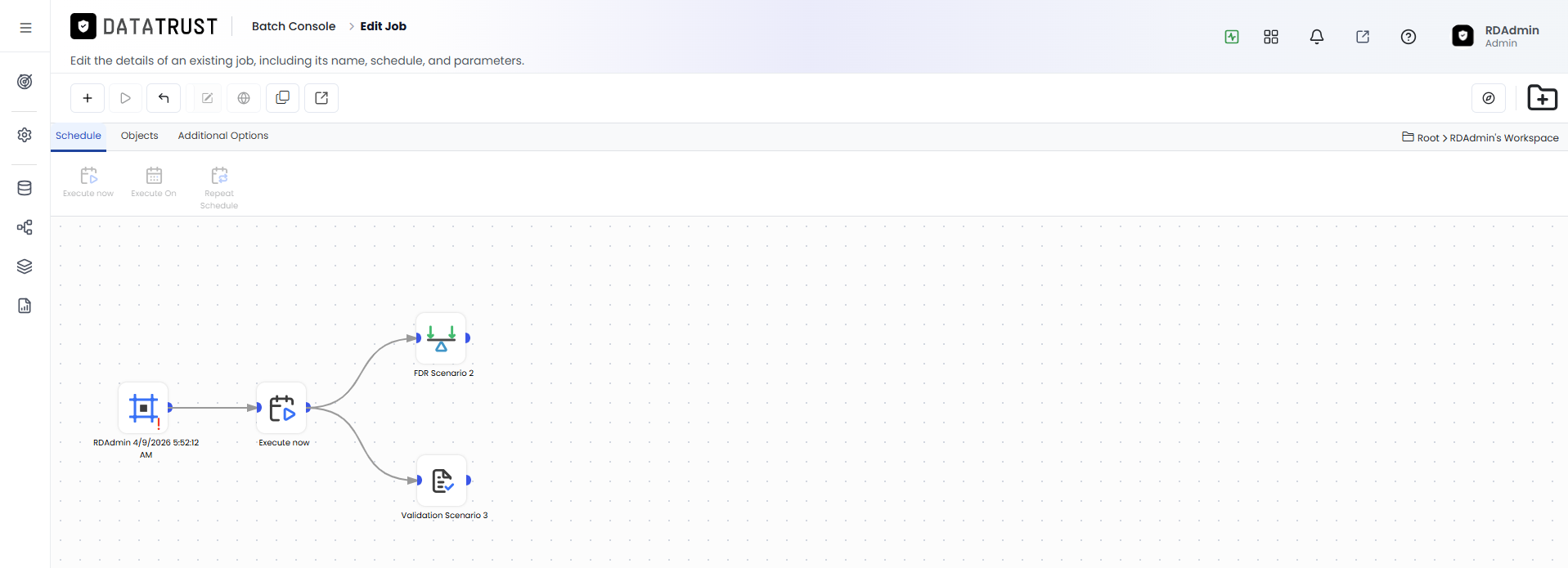Open the RDAdmin user profile menu
Image resolution: width=1568 pixels, height=568 pixels.
tap(1496, 36)
